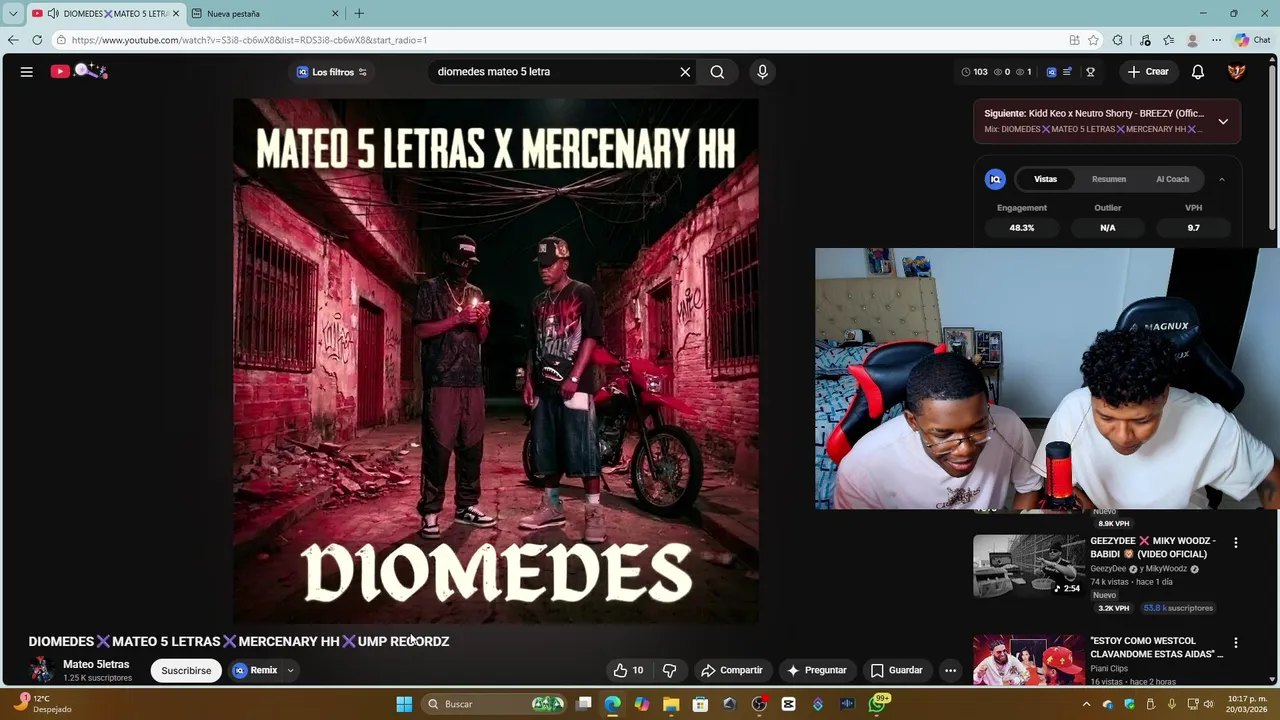Save the video with the Guardar button
Image resolution: width=1280 pixels, height=720 pixels.
(x=896, y=670)
